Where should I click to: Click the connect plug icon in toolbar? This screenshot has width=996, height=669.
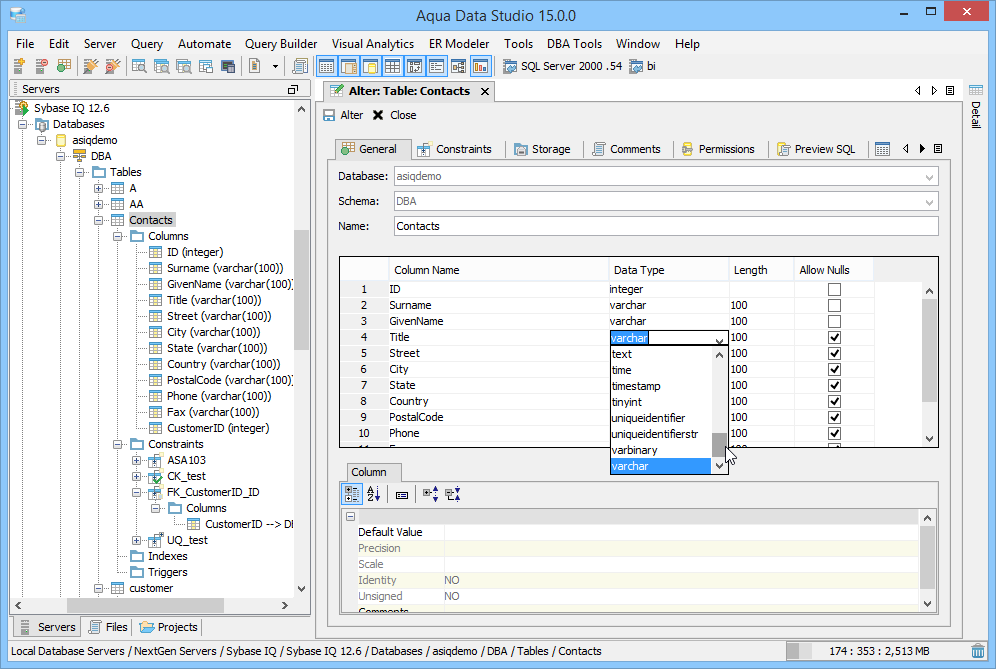click(91, 65)
